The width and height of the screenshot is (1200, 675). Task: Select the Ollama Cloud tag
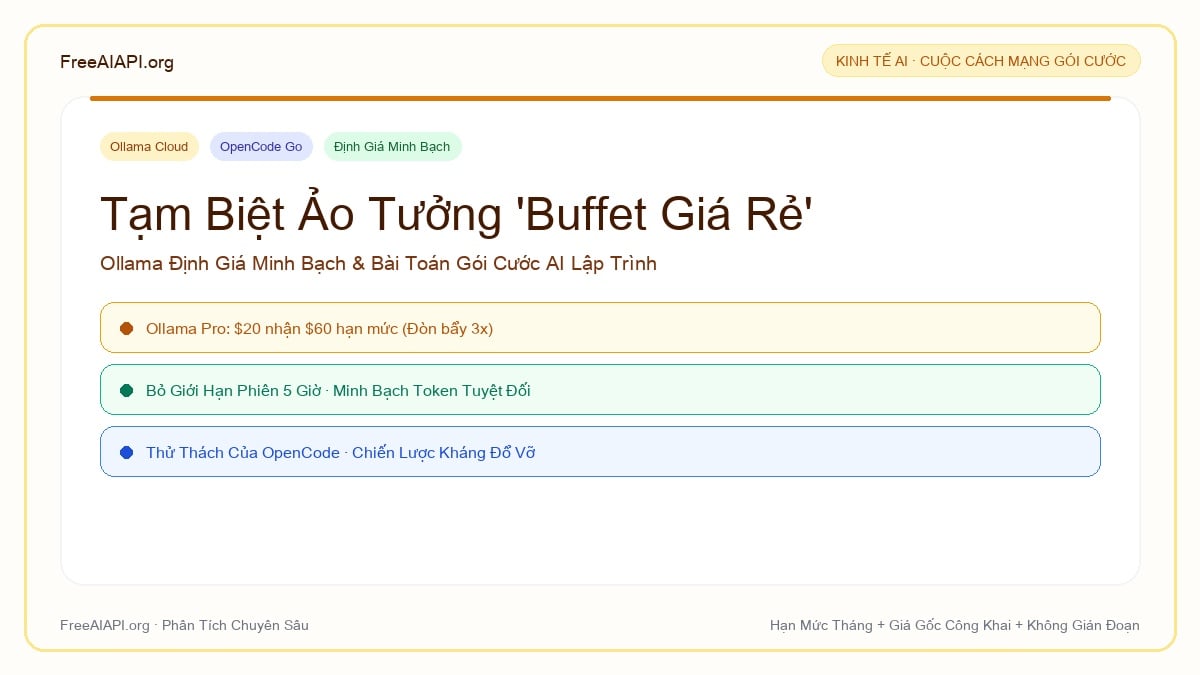pos(149,147)
